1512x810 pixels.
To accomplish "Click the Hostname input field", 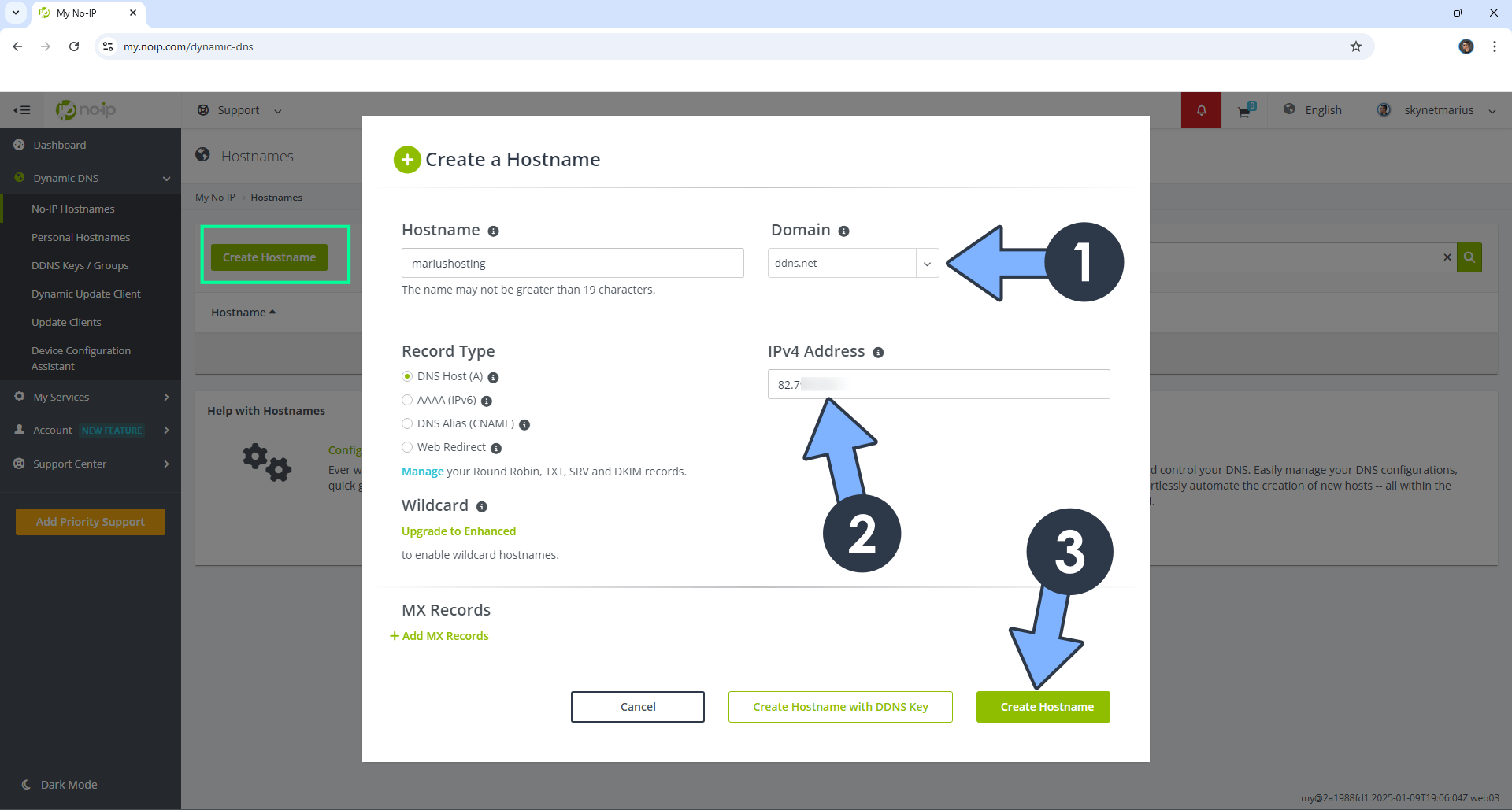I will coord(573,263).
